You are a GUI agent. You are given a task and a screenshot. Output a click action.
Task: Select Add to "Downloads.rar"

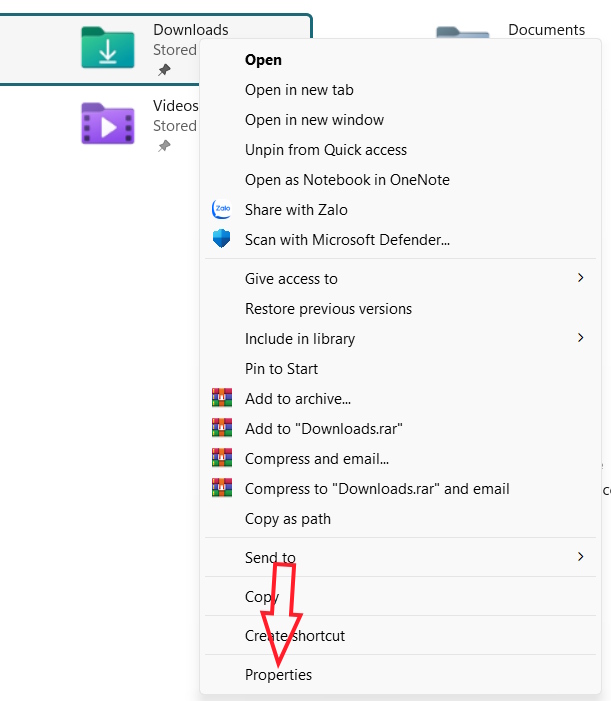[400, 428]
